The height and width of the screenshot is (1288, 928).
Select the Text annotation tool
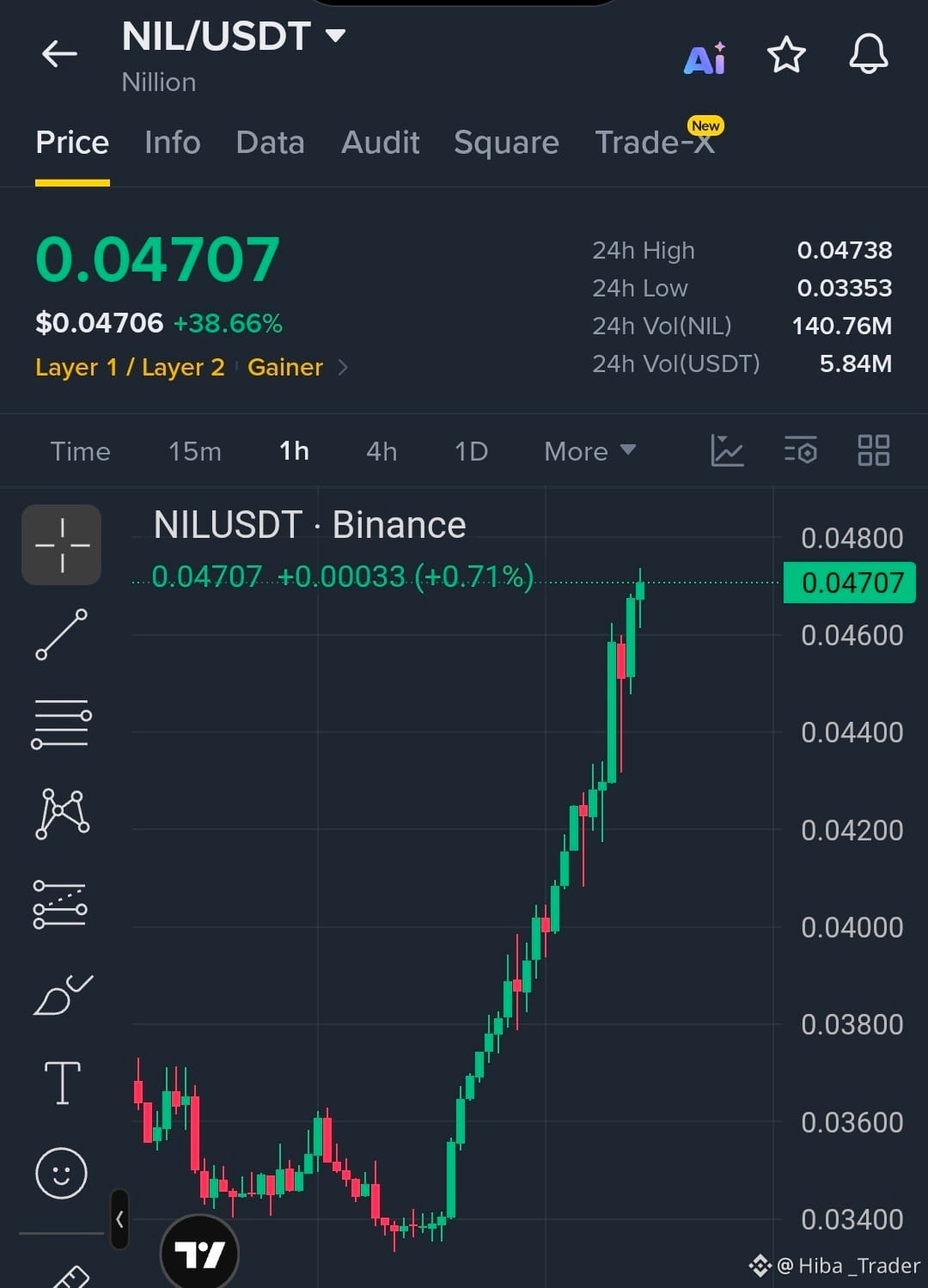click(x=62, y=1083)
